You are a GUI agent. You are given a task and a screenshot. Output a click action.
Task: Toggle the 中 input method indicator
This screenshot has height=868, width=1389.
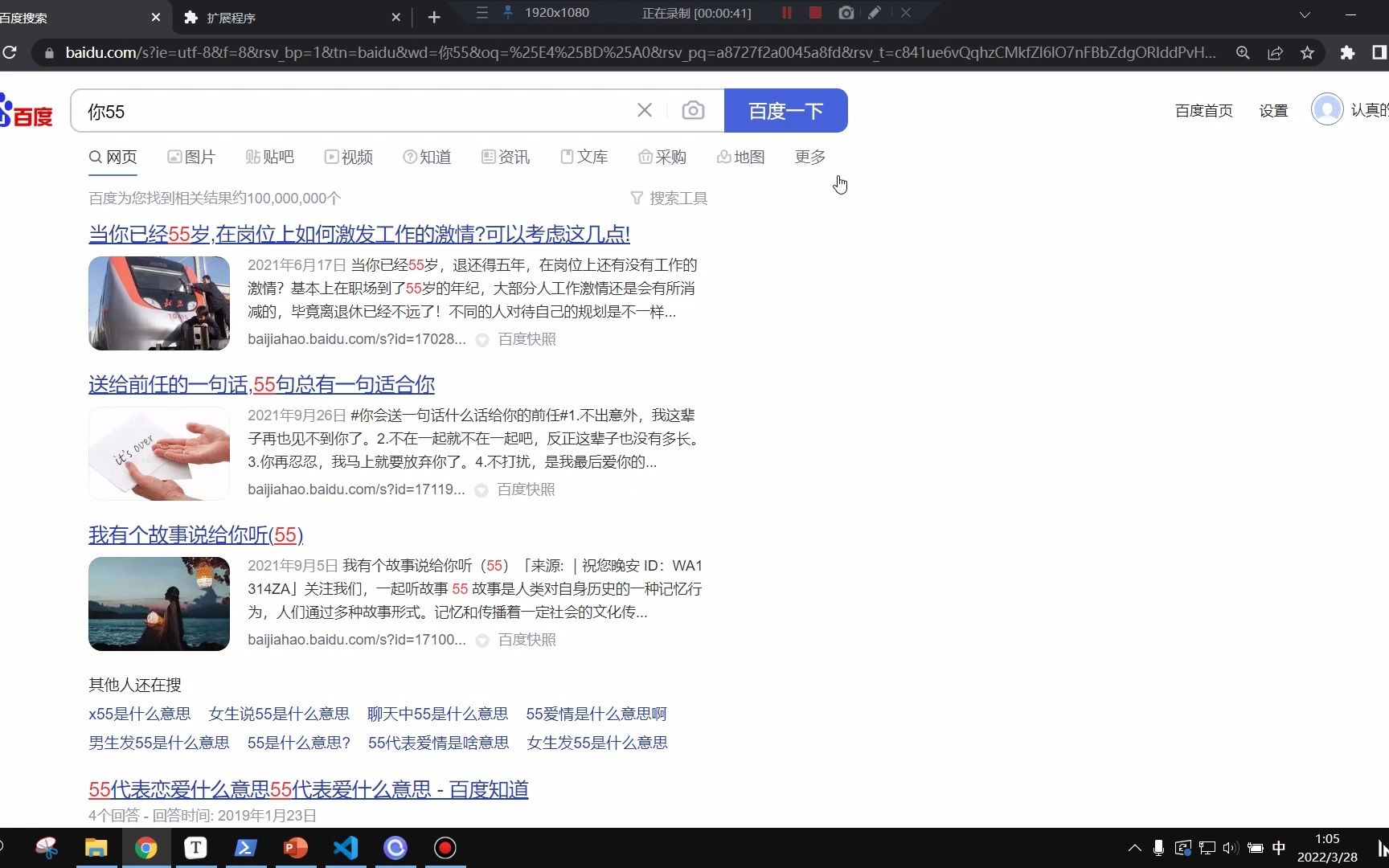click(1279, 848)
